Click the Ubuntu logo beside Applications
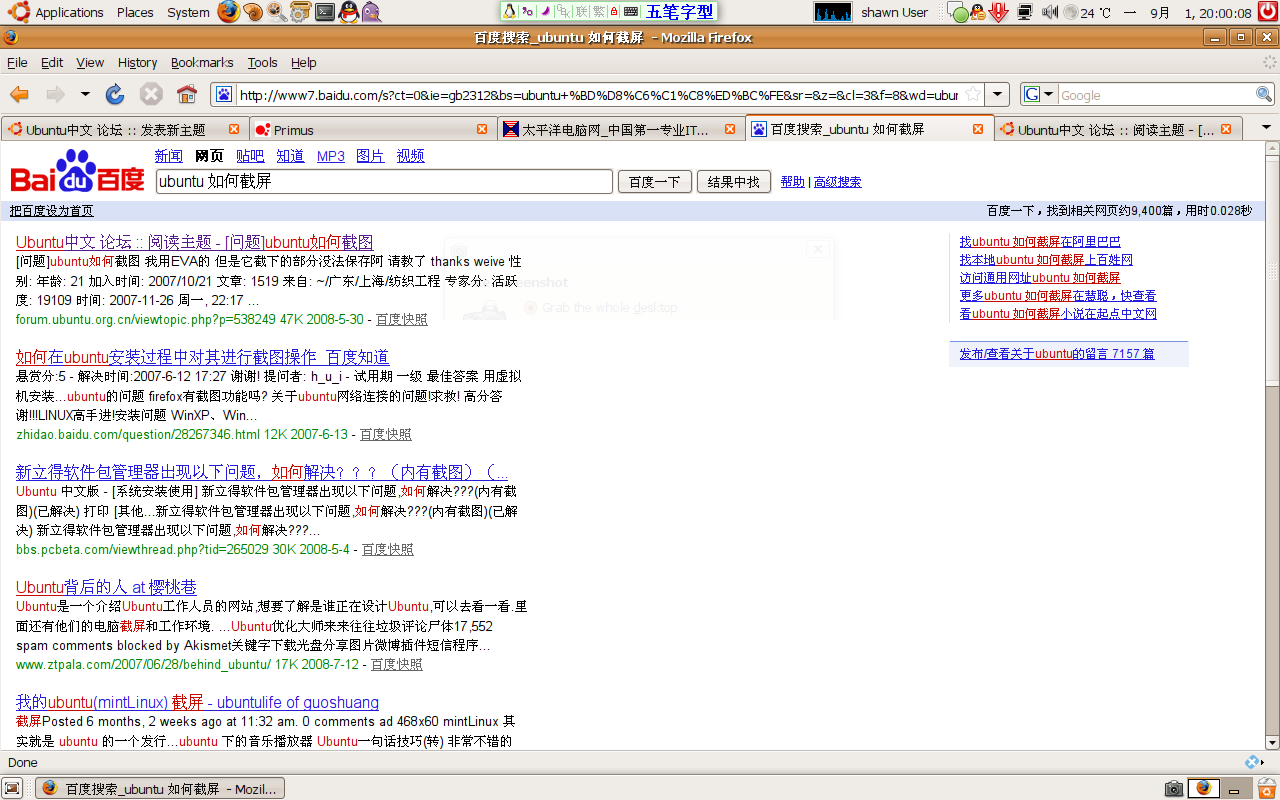Image resolution: width=1280 pixels, height=800 pixels. (18, 12)
